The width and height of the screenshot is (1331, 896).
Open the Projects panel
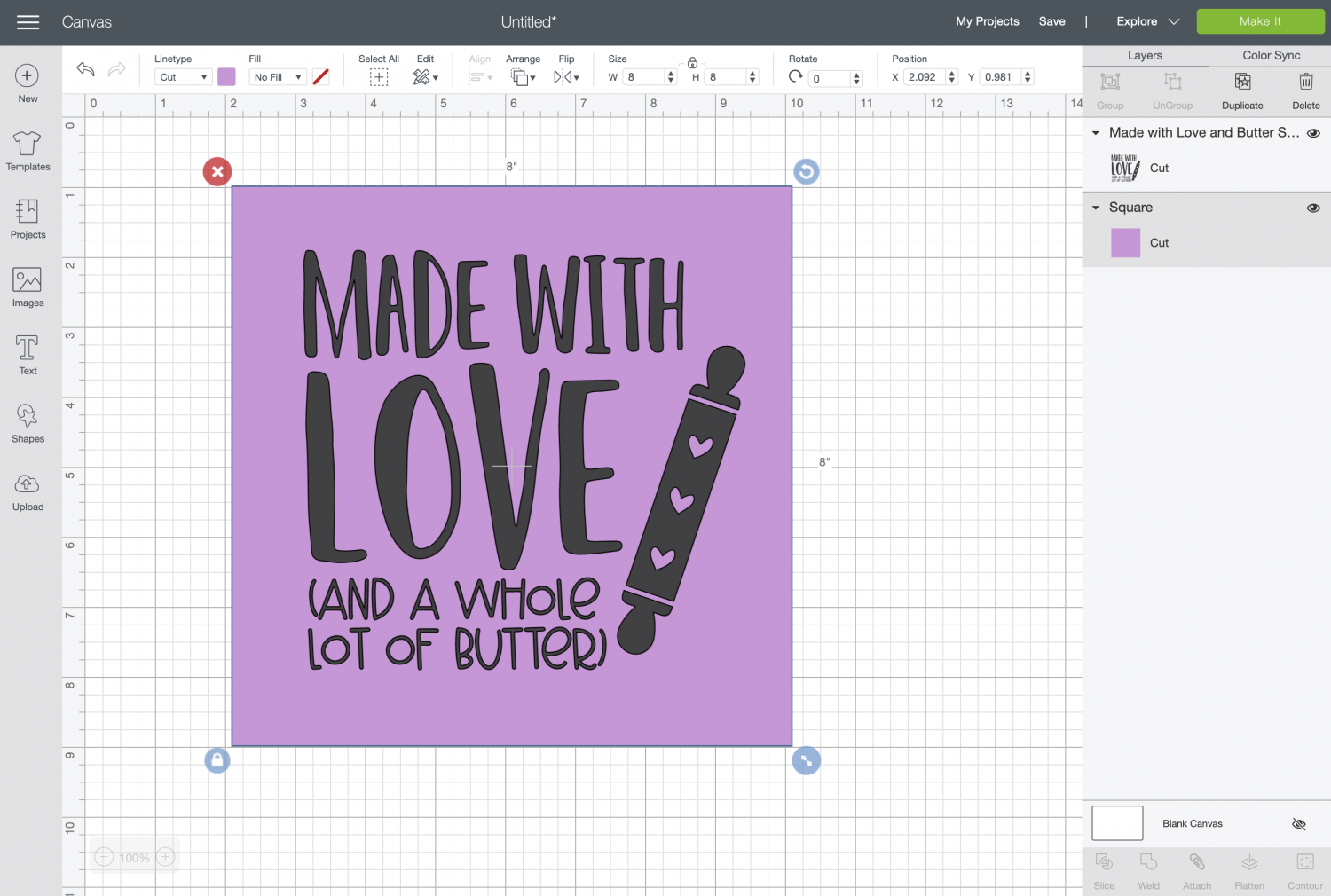pos(28,211)
